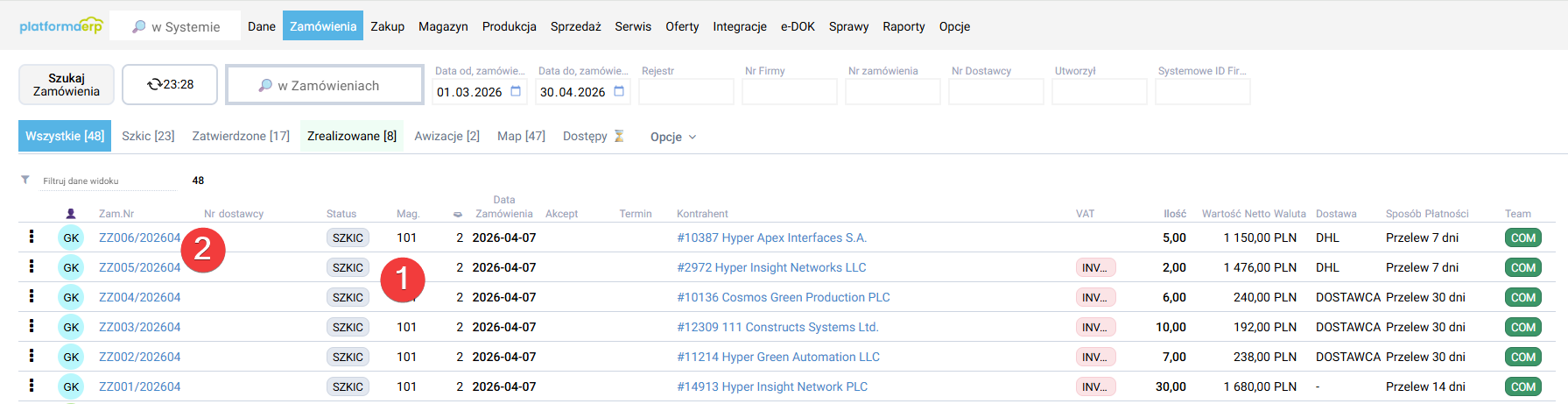Image resolution: width=1568 pixels, height=404 pixels.
Task: Click the green COM team badge for ZZ005/202604
Action: (1522, 267)
